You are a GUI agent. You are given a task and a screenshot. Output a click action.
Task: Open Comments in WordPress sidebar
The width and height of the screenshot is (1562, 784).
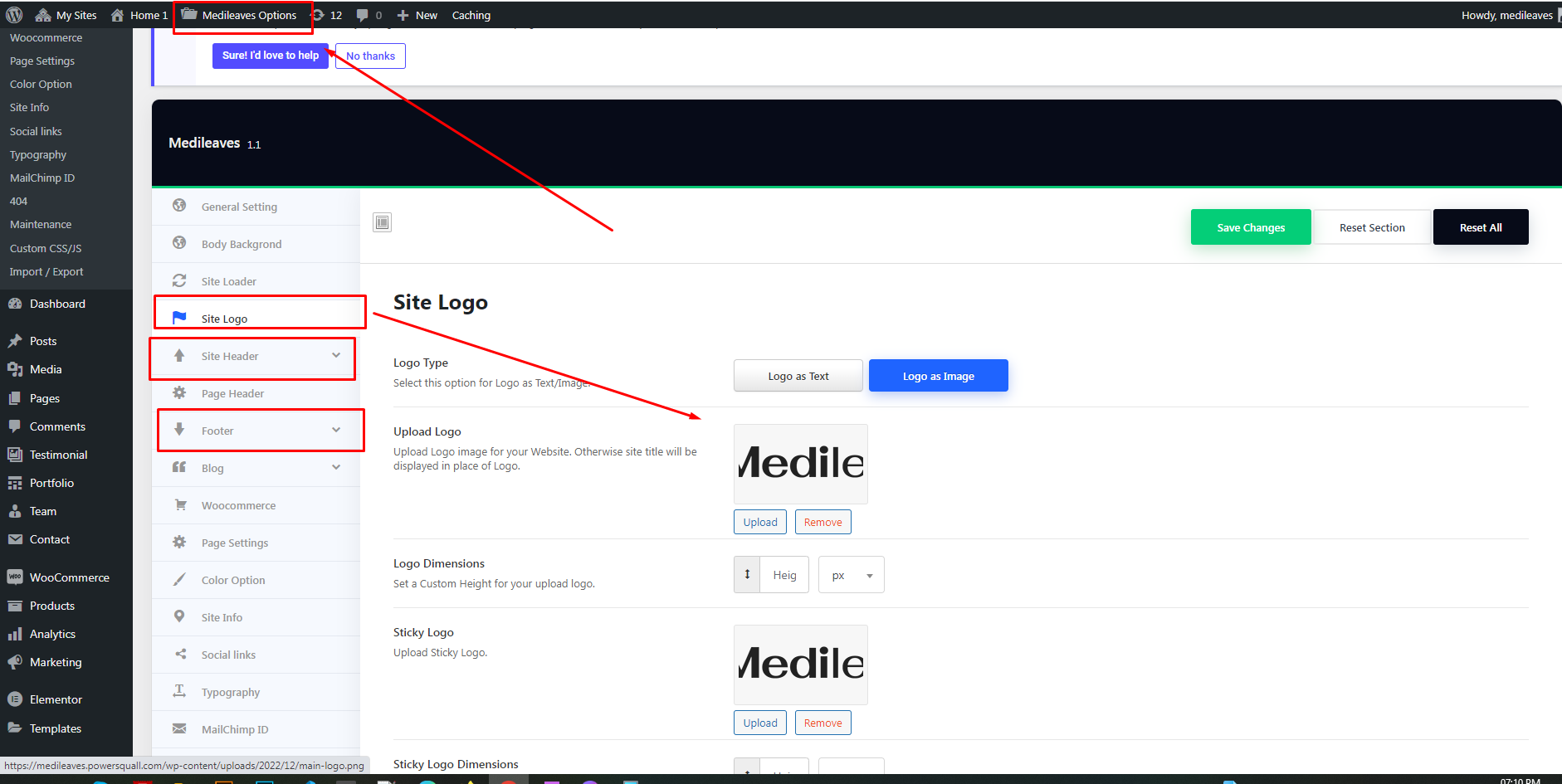coord(66,426)
